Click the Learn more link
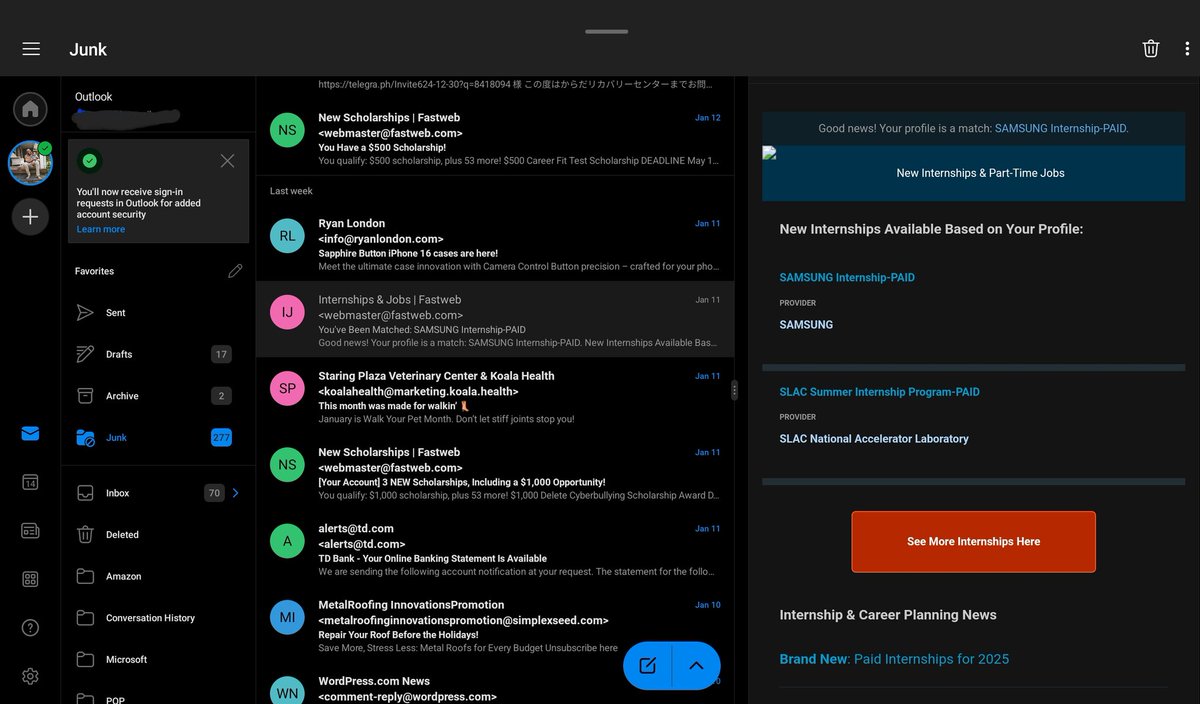1200x704 pixels. click(x=101, y=229)
